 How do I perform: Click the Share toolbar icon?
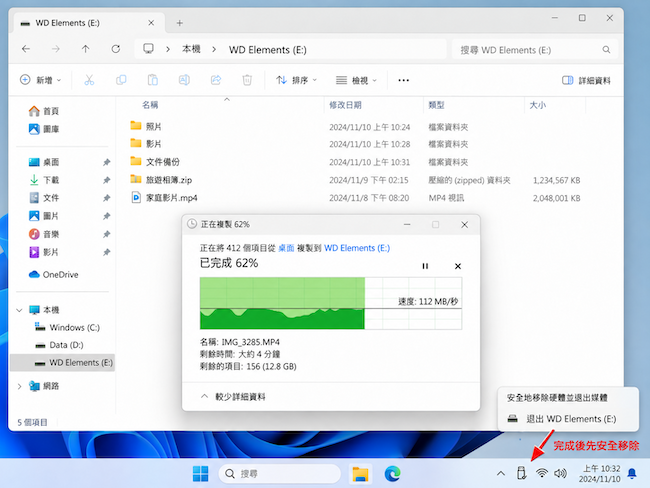[216, 80]
